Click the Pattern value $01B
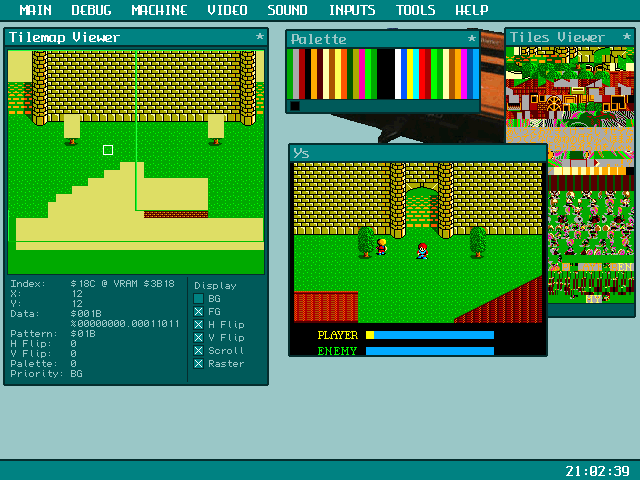This screenshot has height=480, width=640. (83, 334)
